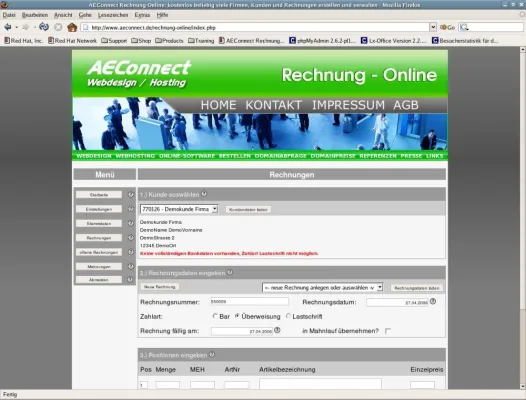This screenshot has height=400, width=526.
Task: Click the WEBHOSTING link in green navigation bar
Action: (x=135, y=156)
